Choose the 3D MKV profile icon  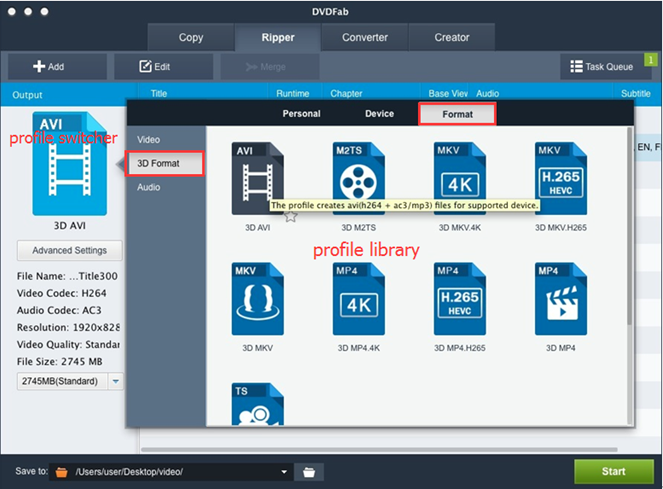pos(258,299)
